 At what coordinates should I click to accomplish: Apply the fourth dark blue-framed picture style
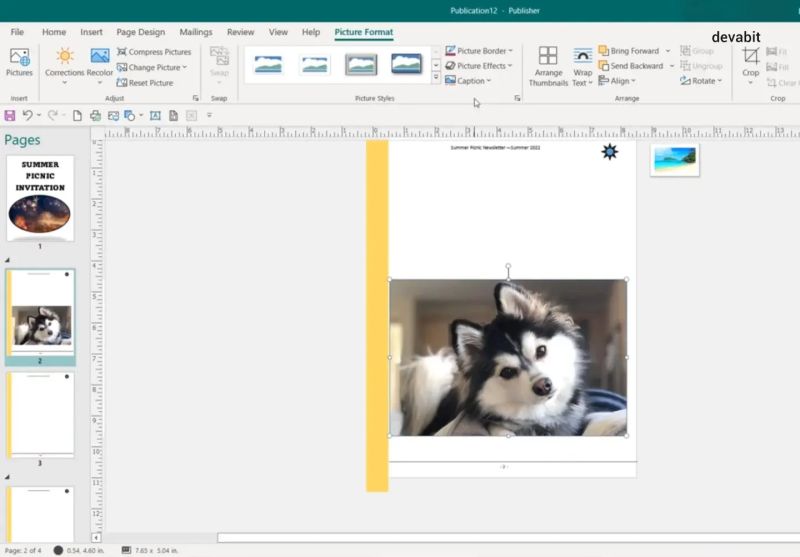(407, 64)
